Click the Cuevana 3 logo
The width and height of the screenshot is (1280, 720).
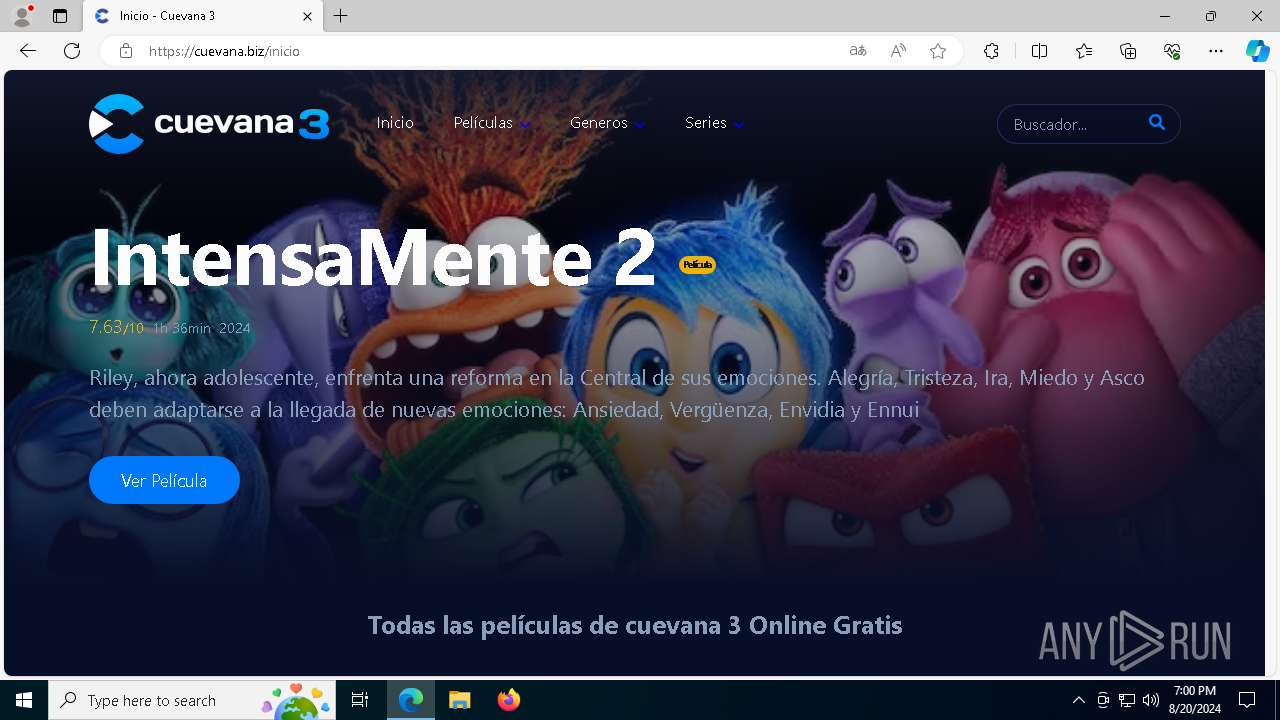[209, 124]
